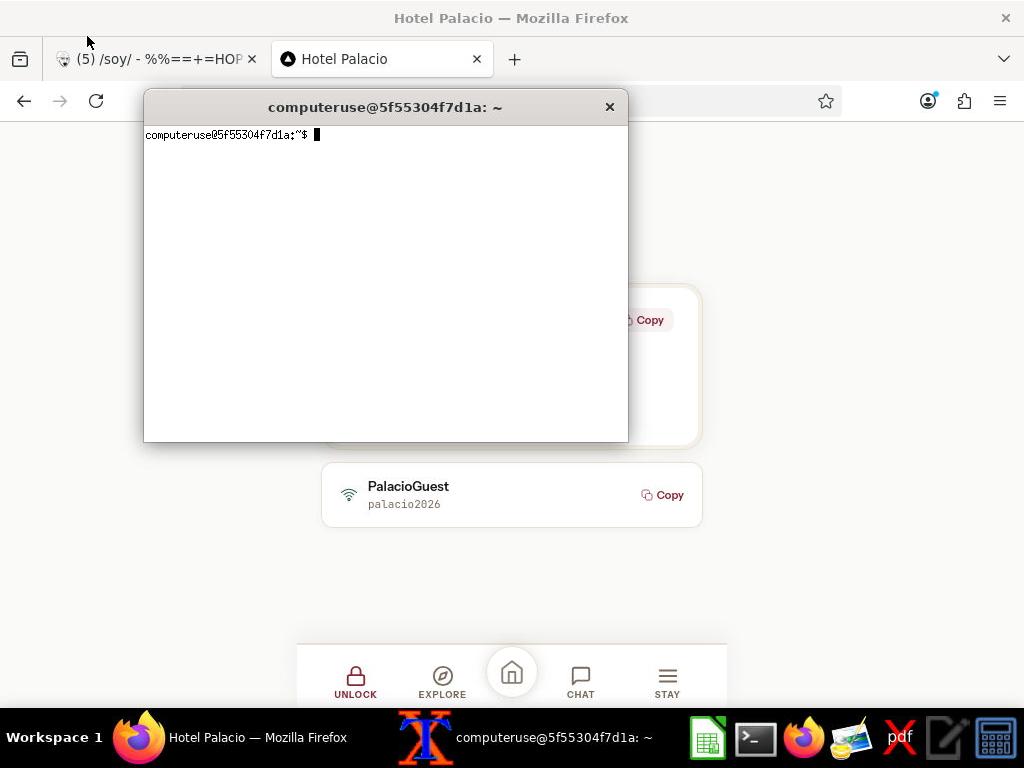The height and width of the screenshot is (768, 1024).
Task: Launch the calculator from taskbar
Action: (996, 738)
